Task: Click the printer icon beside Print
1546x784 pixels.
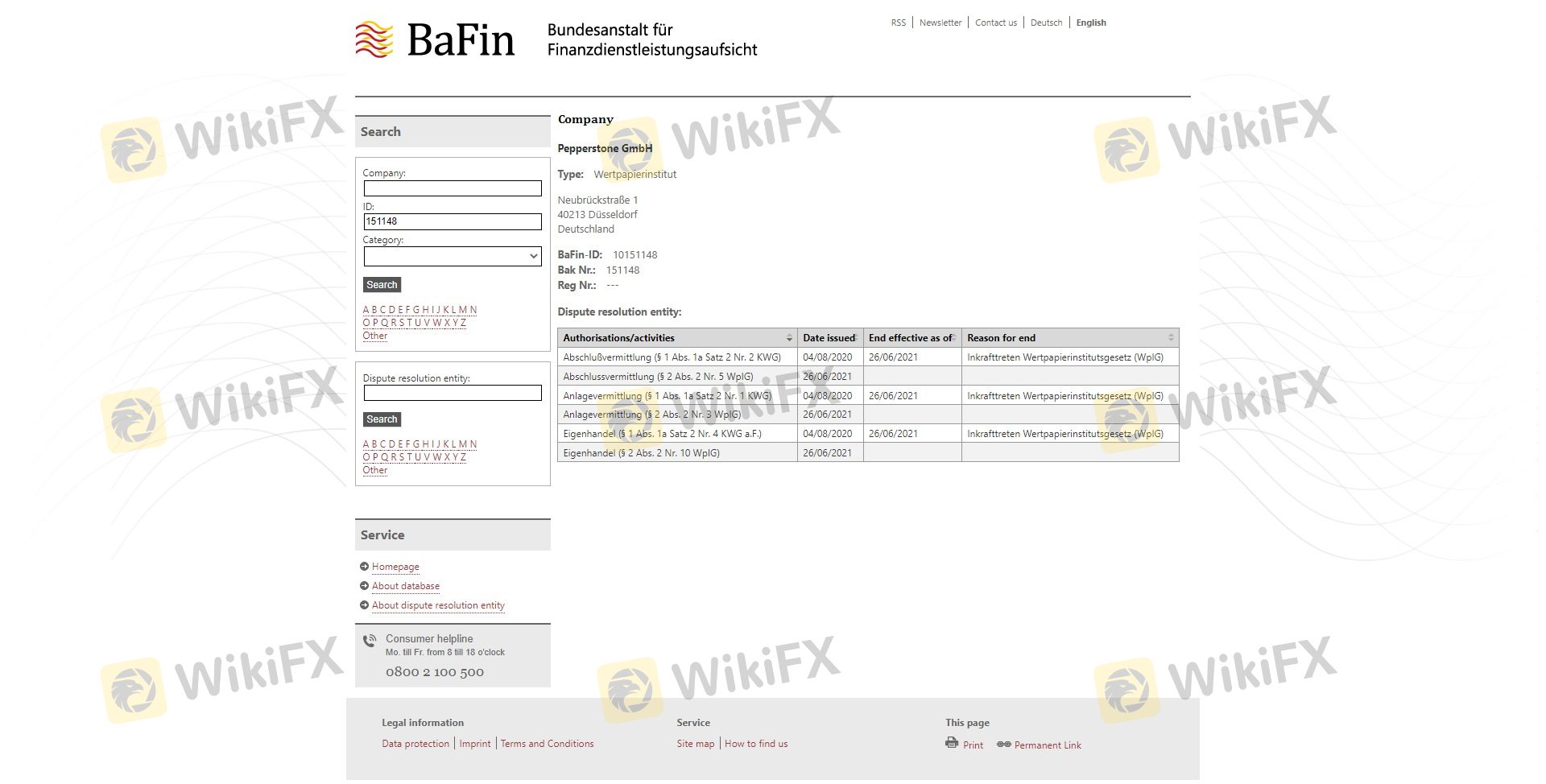Action: coord(952,743)
